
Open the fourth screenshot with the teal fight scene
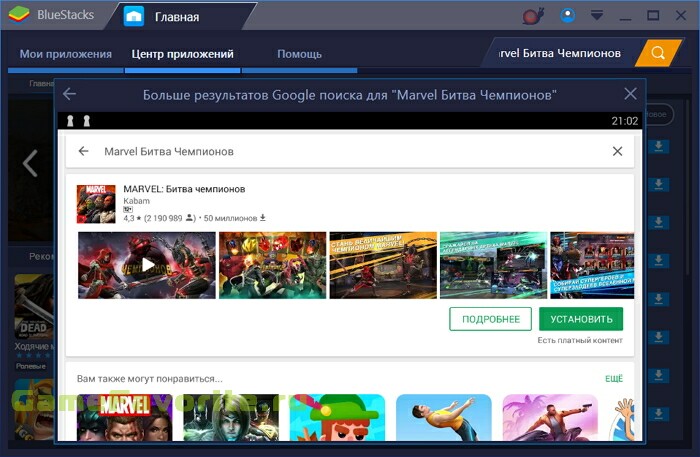tap(493, 265)
